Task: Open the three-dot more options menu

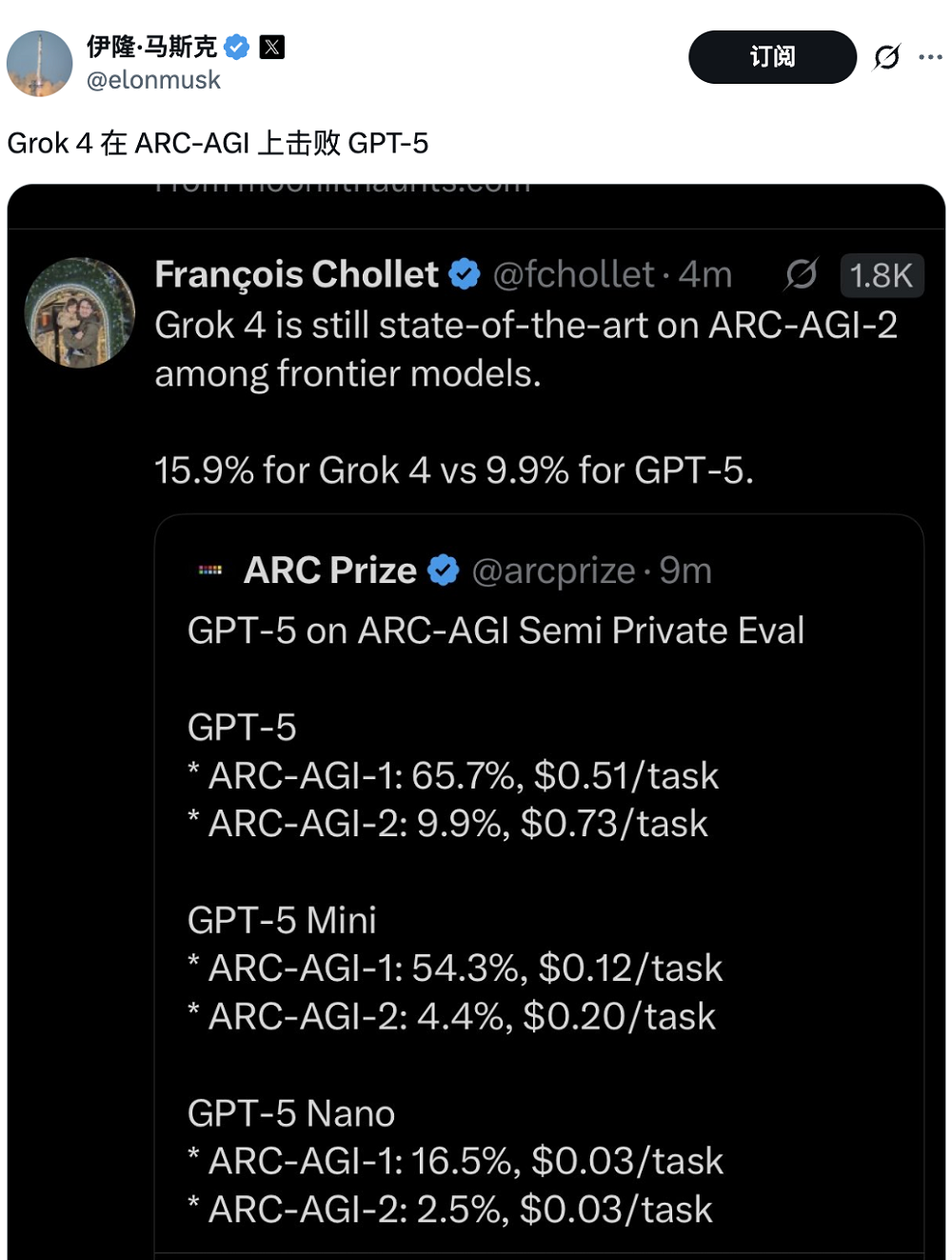Action: [930, 57]
